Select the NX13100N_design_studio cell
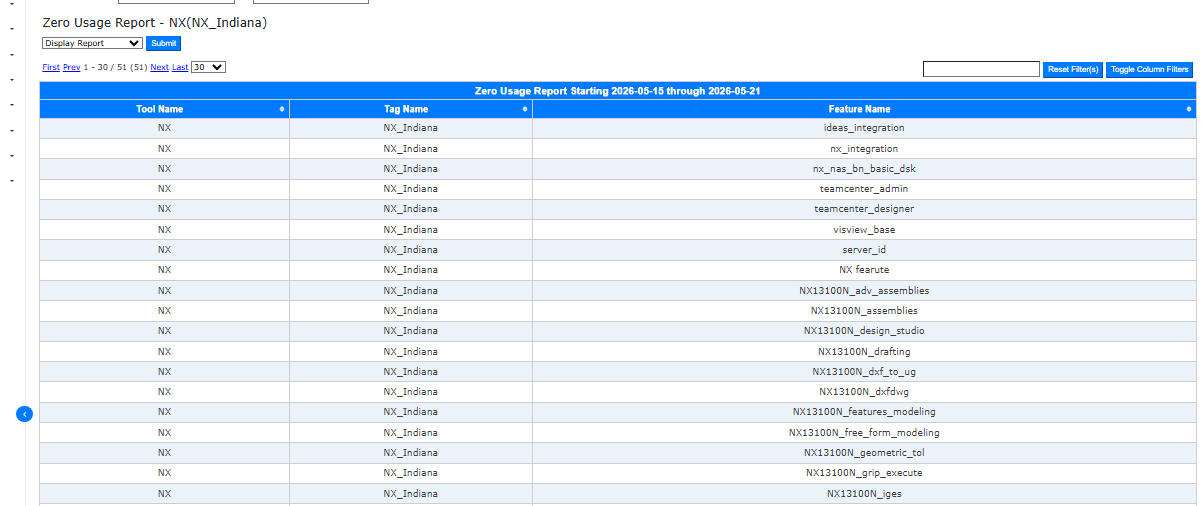Screen dimensions: 1204x506 [x=864, y=331]
